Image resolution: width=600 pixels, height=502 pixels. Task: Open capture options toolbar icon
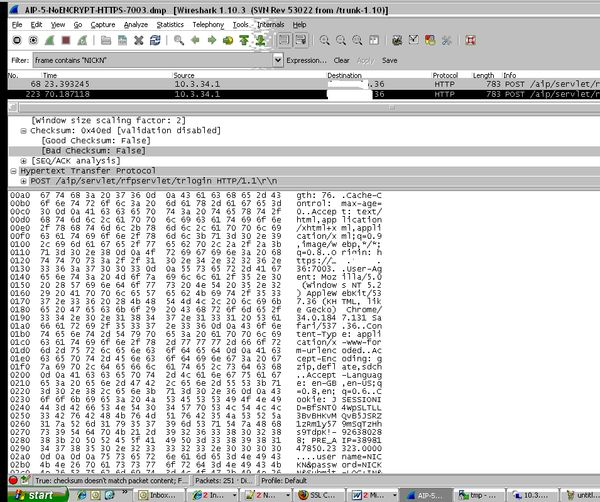33,40
